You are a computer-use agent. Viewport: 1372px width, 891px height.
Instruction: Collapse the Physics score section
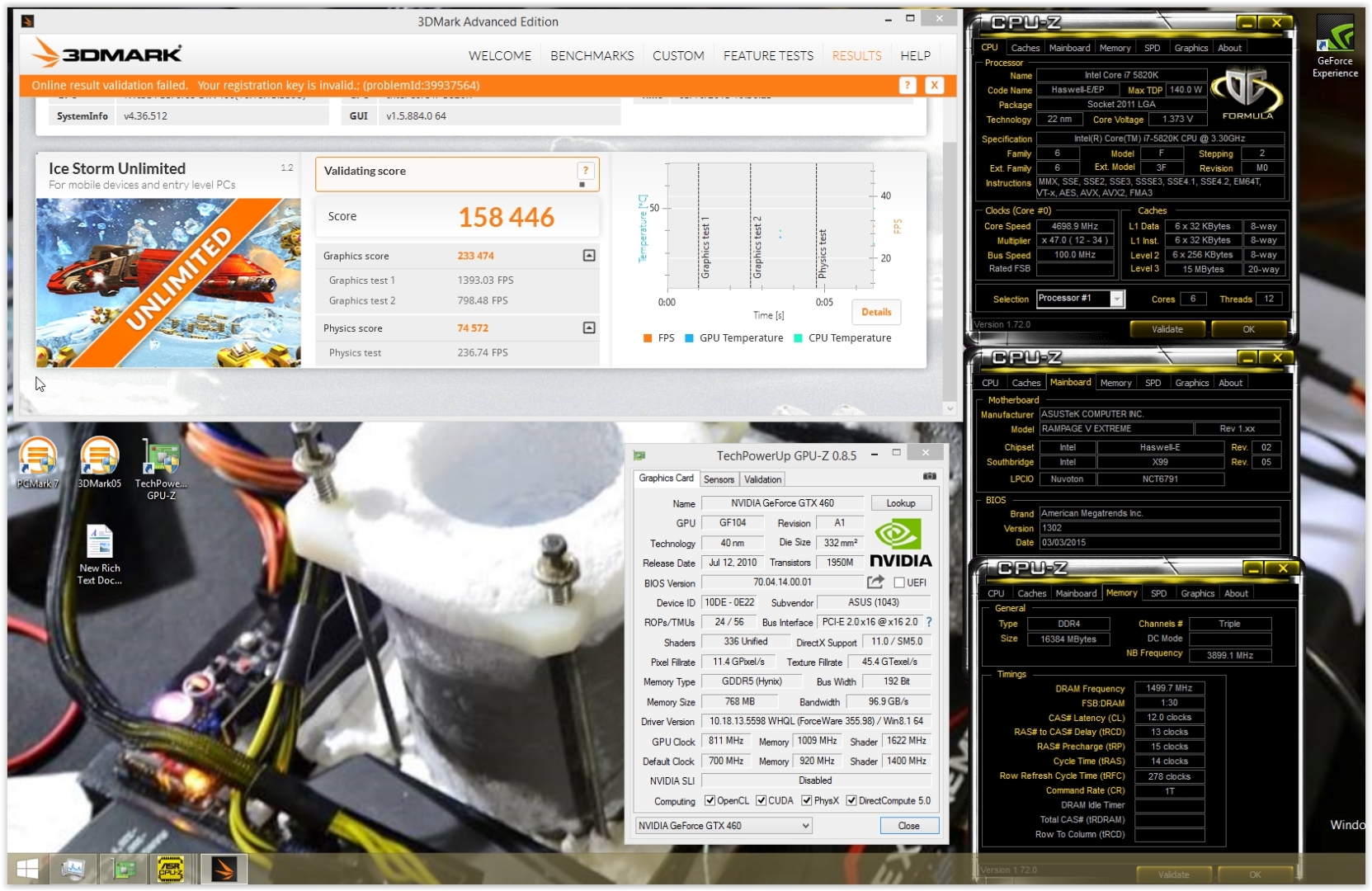click(x=589, y=328)
